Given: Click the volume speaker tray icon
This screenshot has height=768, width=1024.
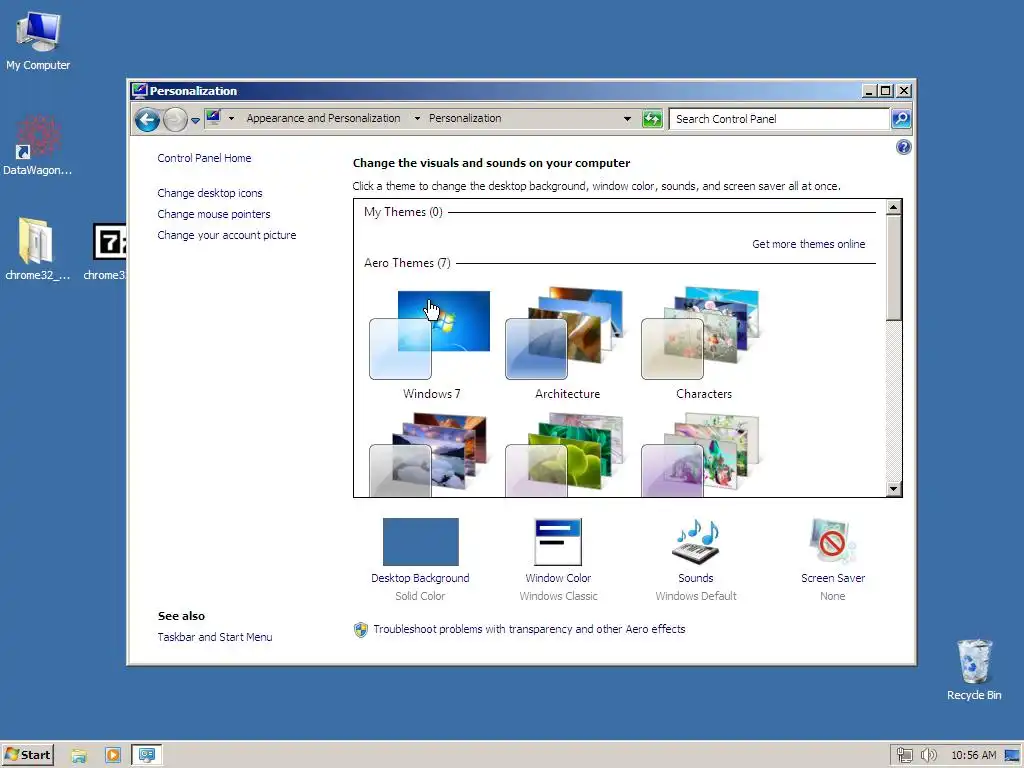Looking at the screenshot, I should click(928, 755).
